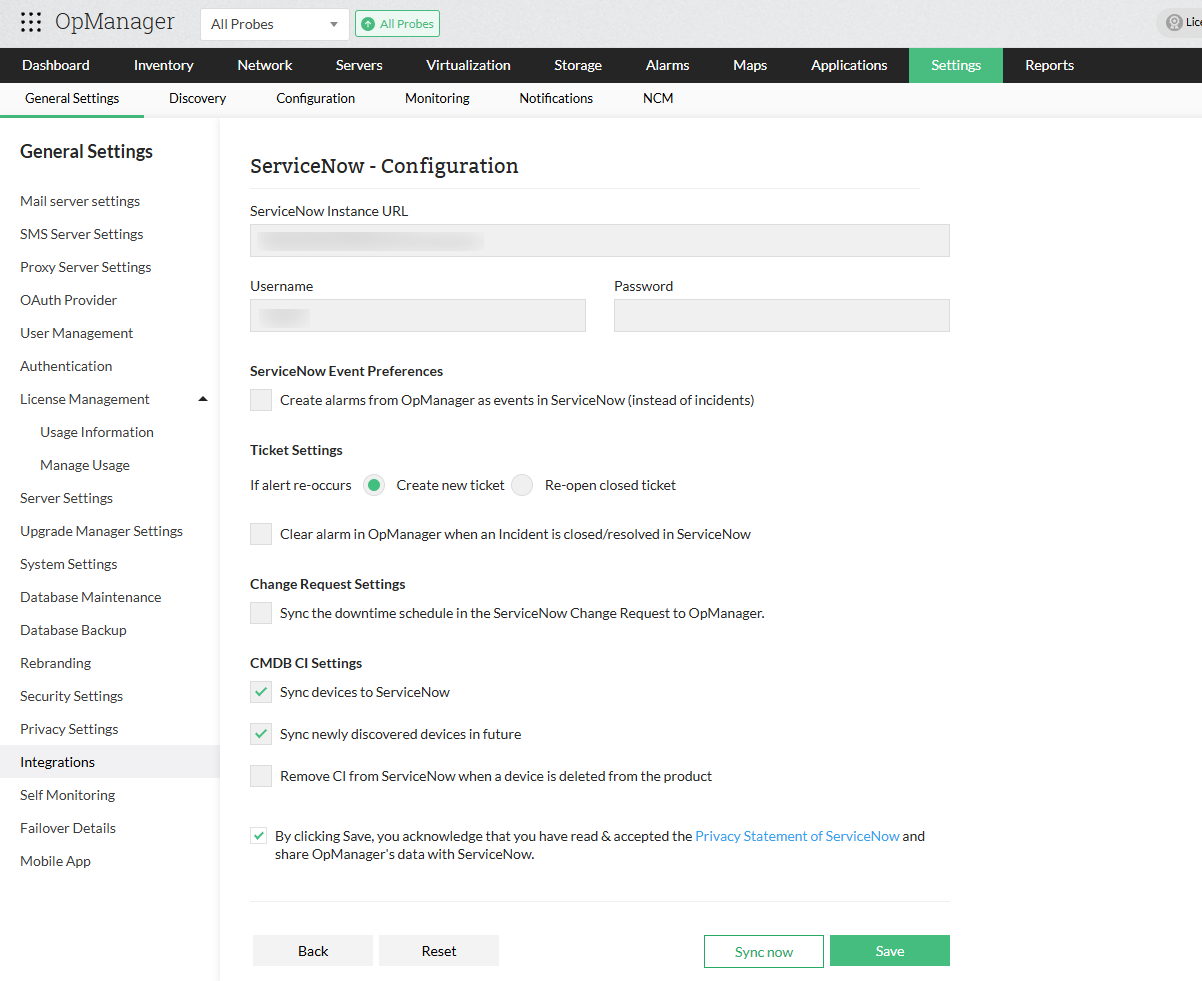Open the Monitoring sub-tab

(437, 99)
